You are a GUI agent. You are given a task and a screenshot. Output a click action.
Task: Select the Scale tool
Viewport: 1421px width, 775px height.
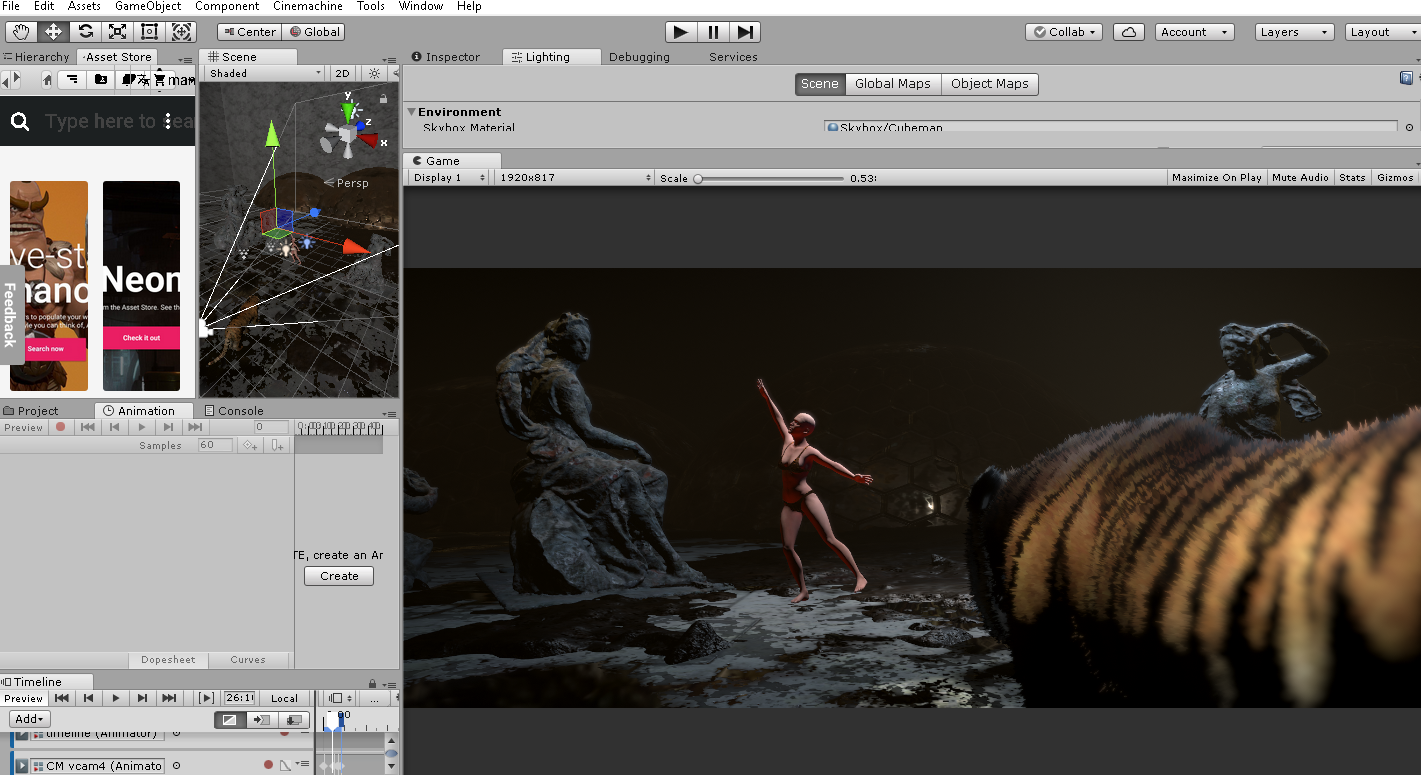[x=117, y=32]
